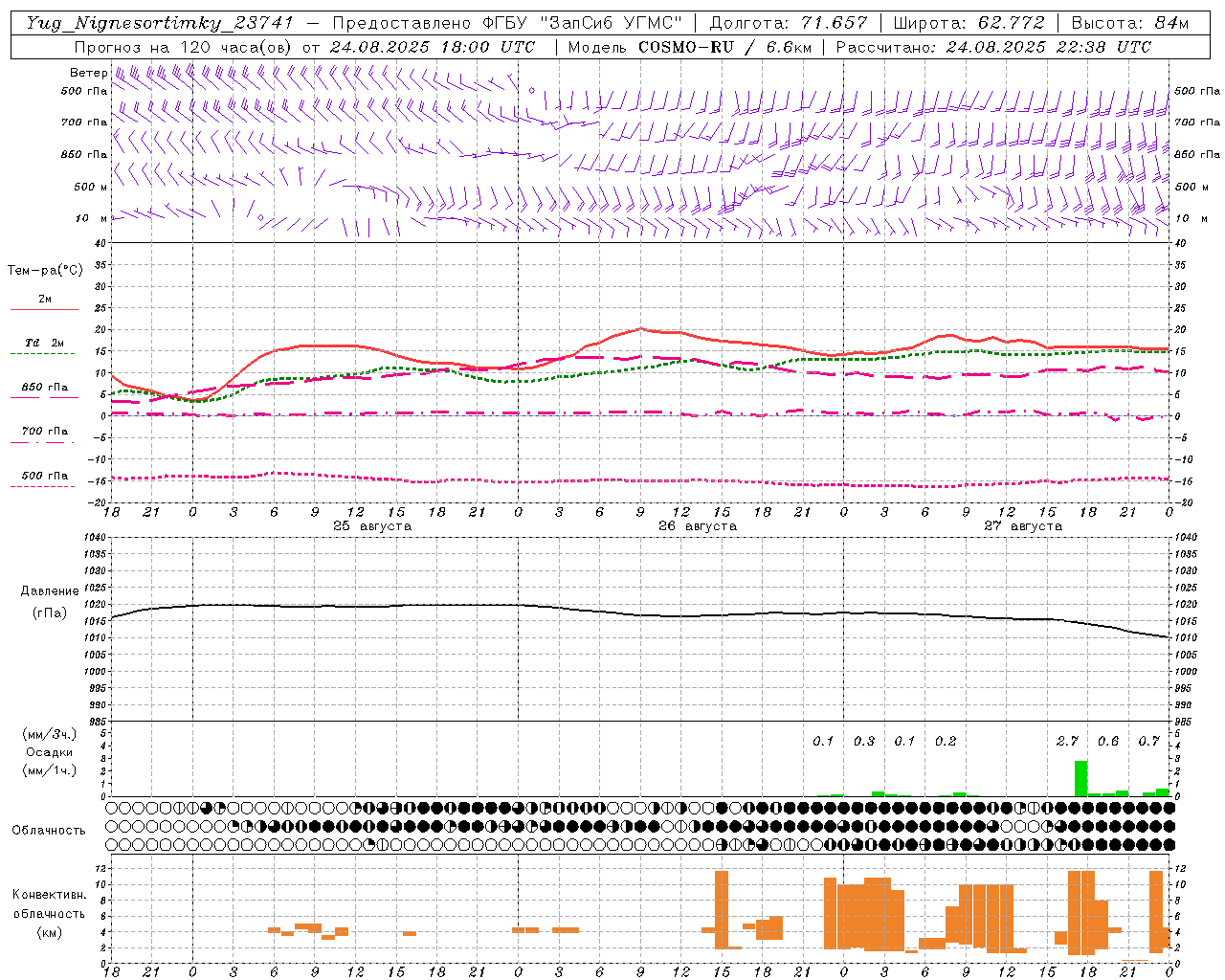
Task: Click the "Рассчитано: 24.08.2025 22:38 UTC" timestamp
Action: tap(993, 47)
